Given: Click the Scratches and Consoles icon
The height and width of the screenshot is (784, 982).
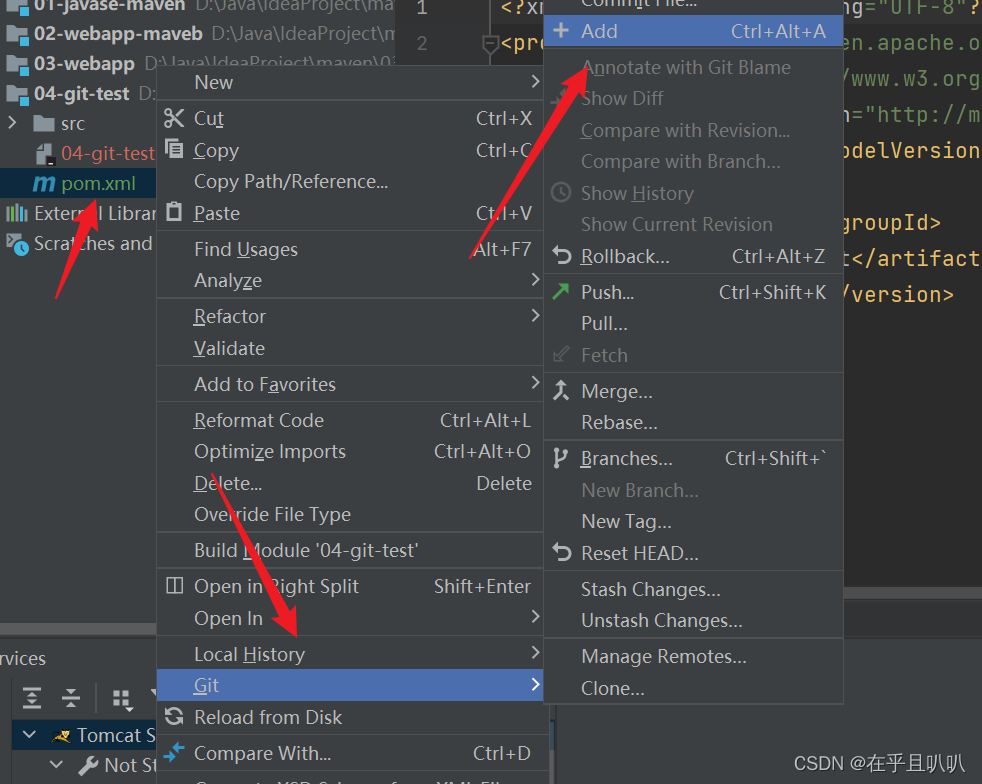Looking at the screenshot, I should (17, 244).
